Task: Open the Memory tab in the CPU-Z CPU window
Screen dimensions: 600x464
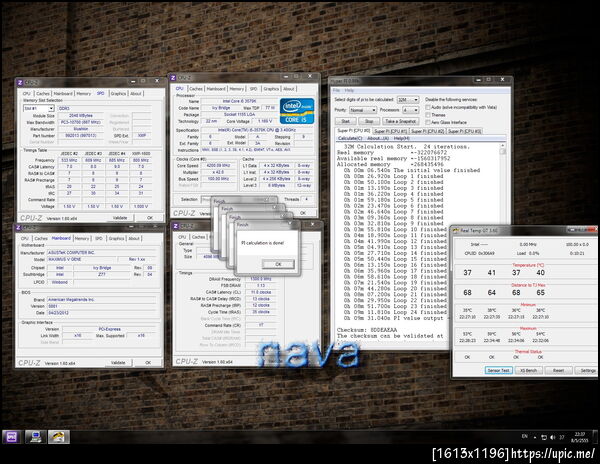Action: click(x=236, y=89)
